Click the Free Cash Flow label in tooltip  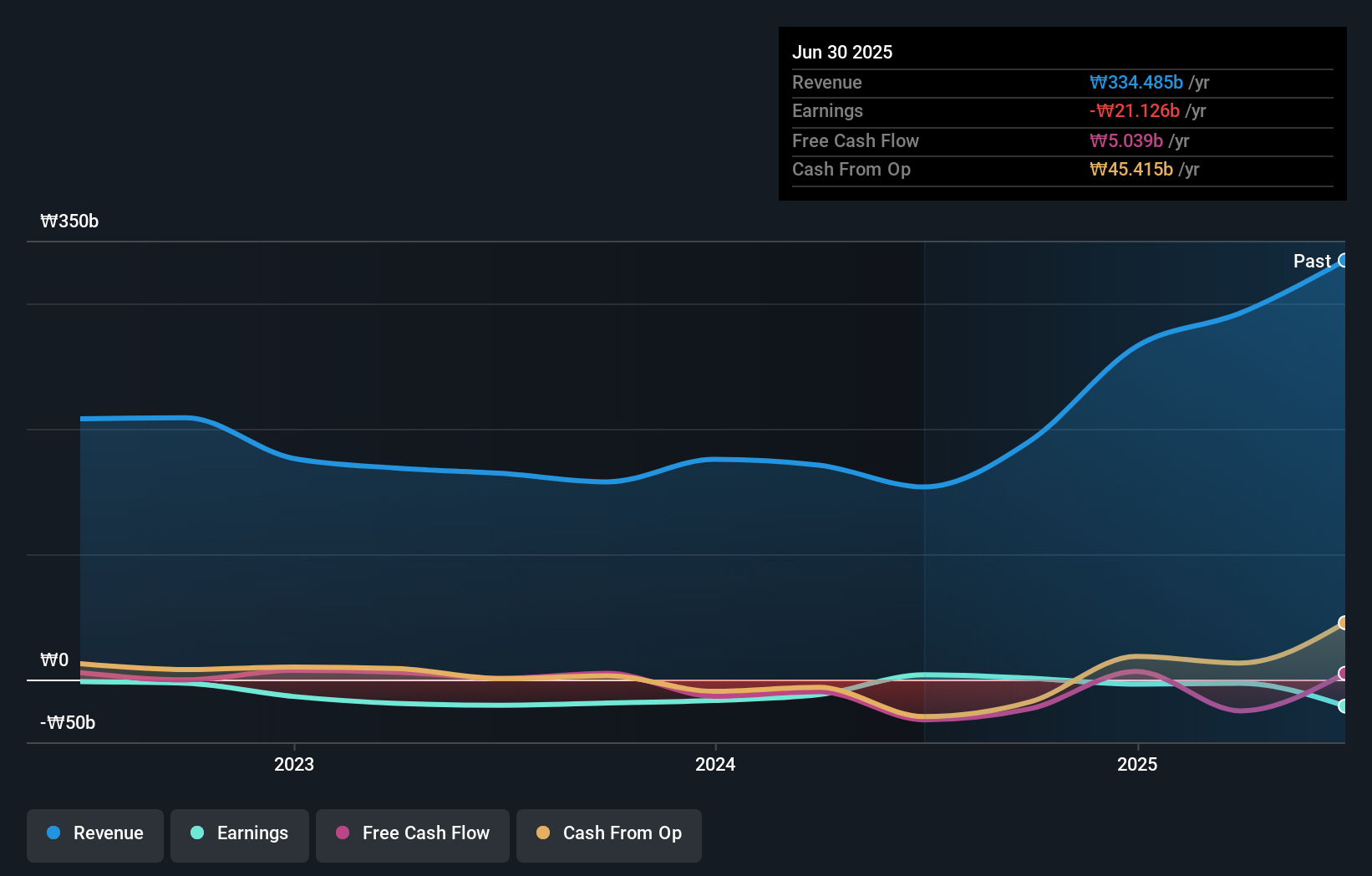[856, 140]
